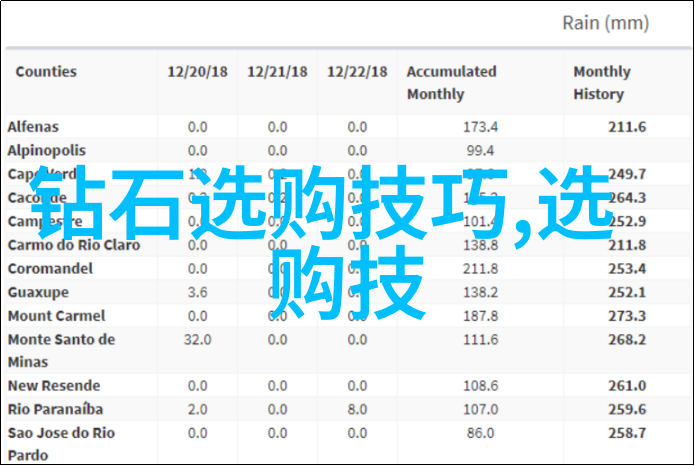Click Rio Paranaíba accumulated value 107.0

click(x=480, y=409)
